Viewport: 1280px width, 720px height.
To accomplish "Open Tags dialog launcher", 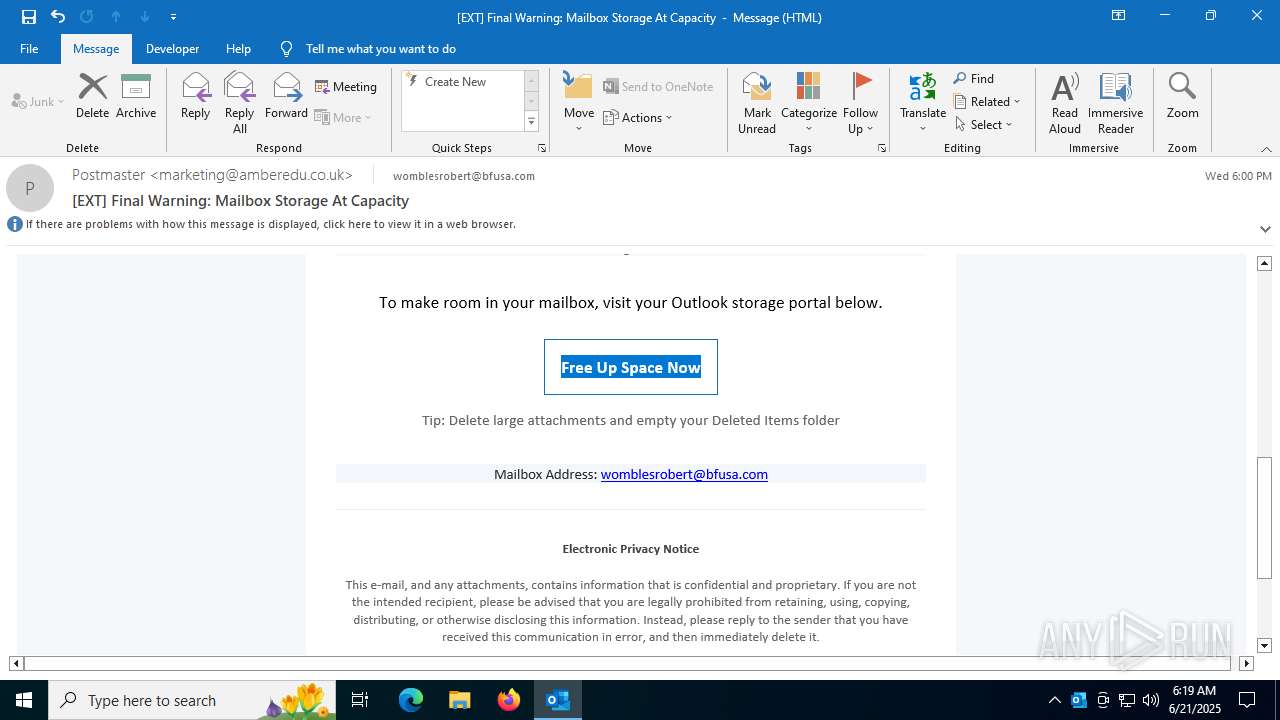I will [x=882, y=148].
